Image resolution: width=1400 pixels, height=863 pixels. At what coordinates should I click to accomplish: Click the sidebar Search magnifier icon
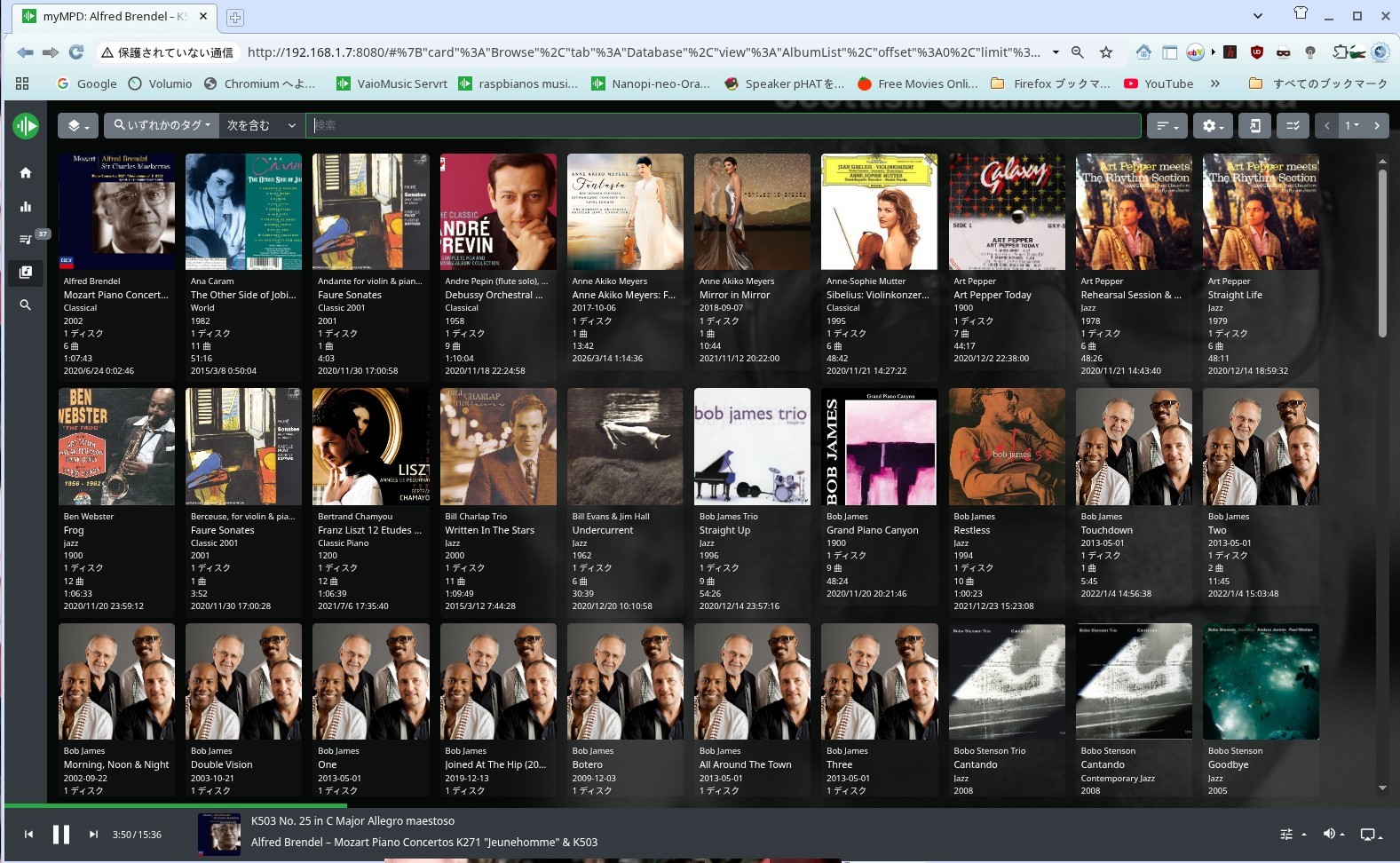pyautogui.click(x=26, y=305)
